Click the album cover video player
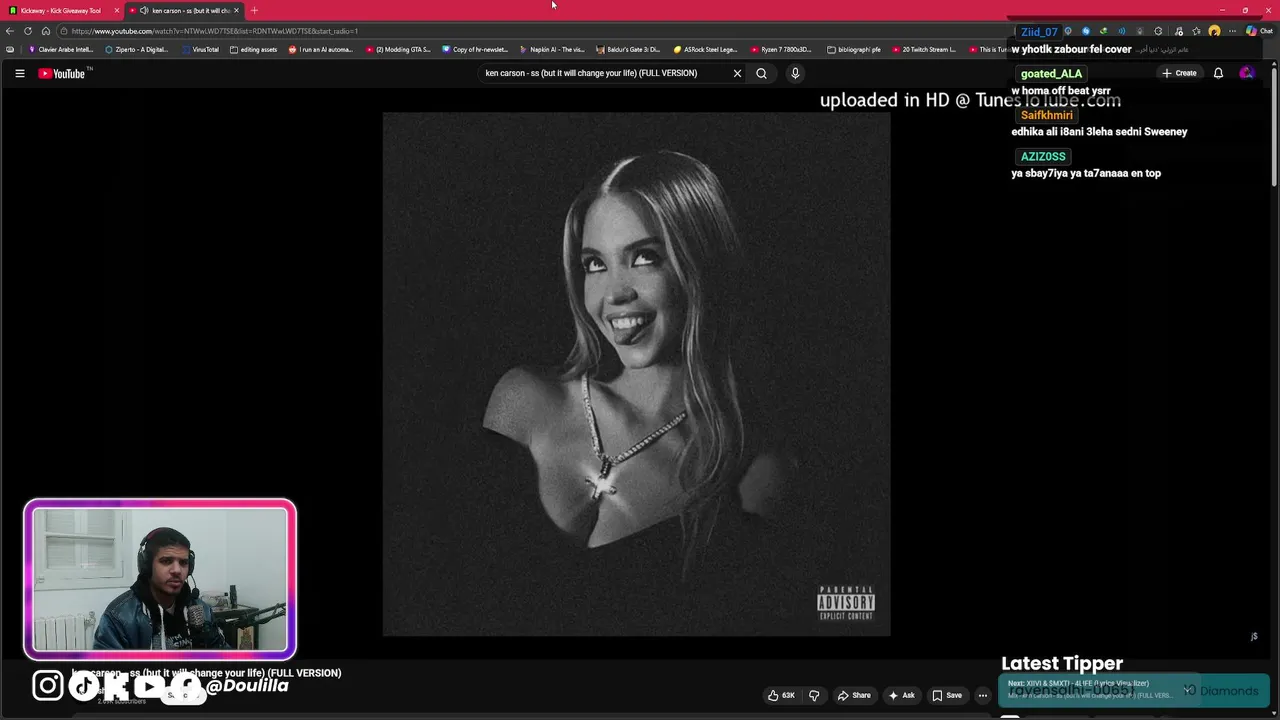Screen dimensions: 1280x720 pyautogui.click(x=636, y=374)
